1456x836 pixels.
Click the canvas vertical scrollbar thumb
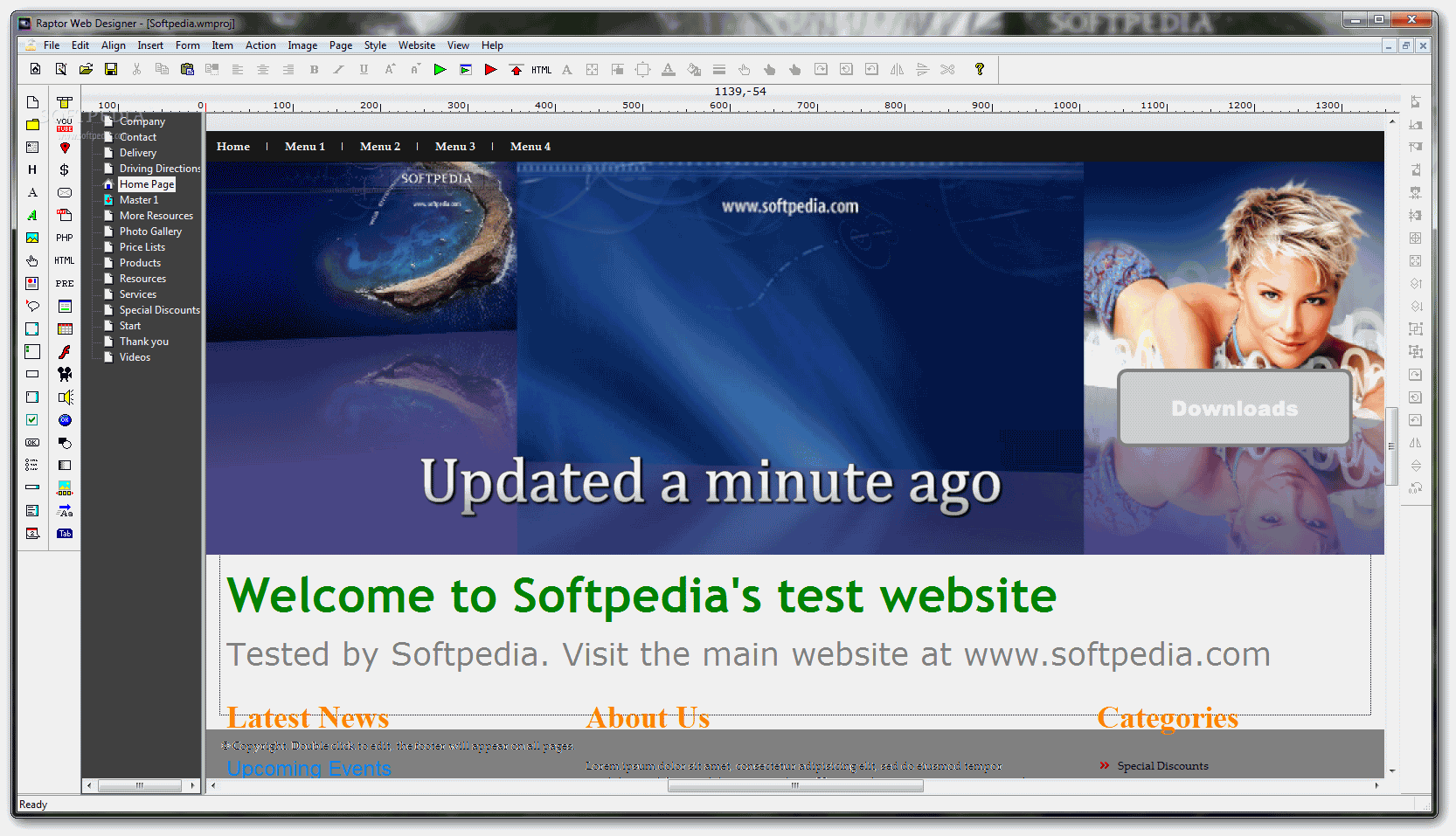(1391, 446)
